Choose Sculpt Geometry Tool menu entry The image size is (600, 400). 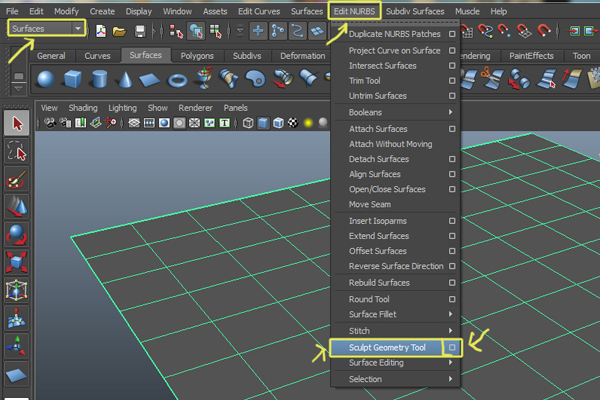(x=387, y=348)
